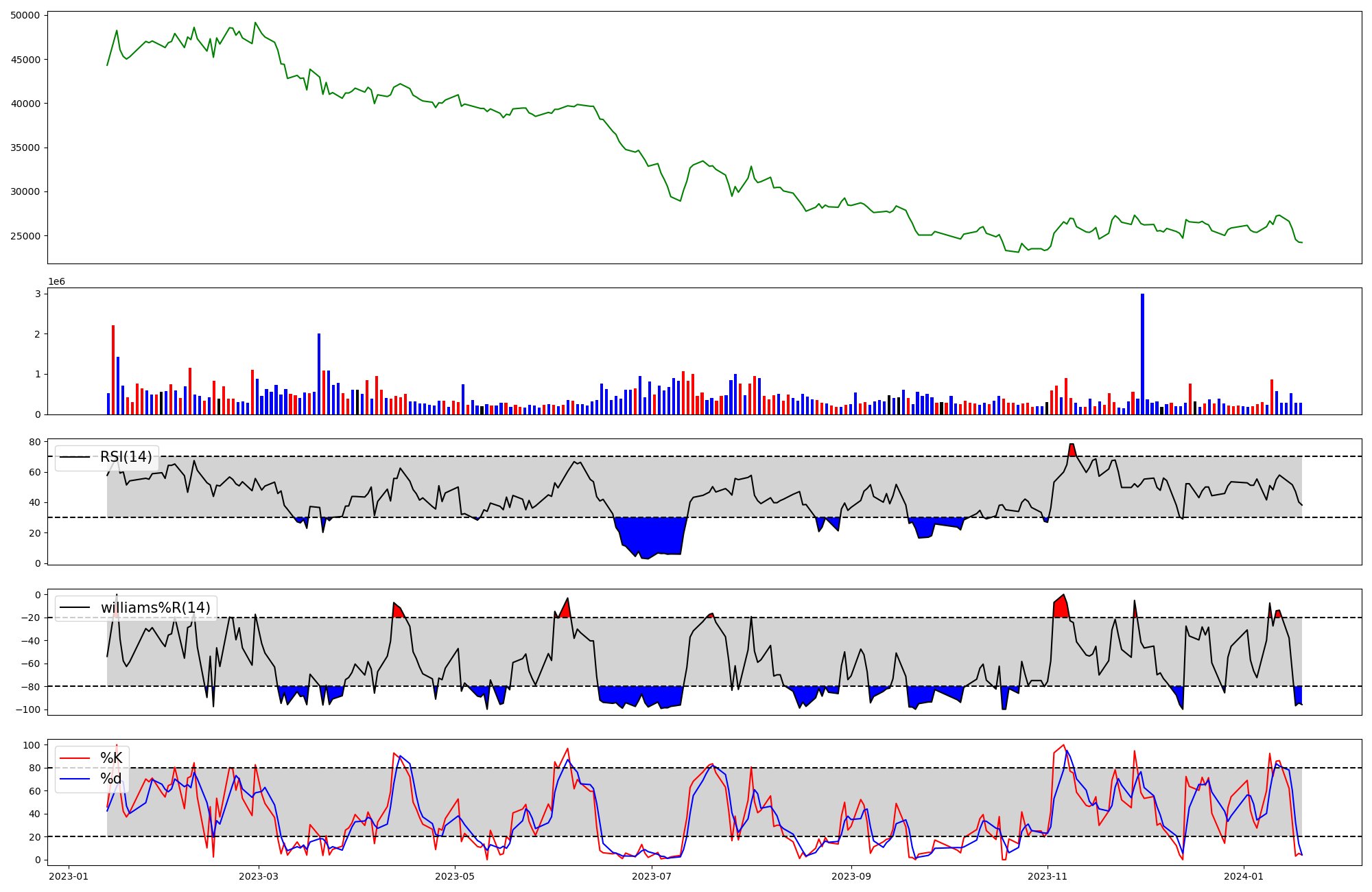Click the tallest red volume bar
Screen dimensions: 1372x892
pyautogui.click(x=113, y=371)
